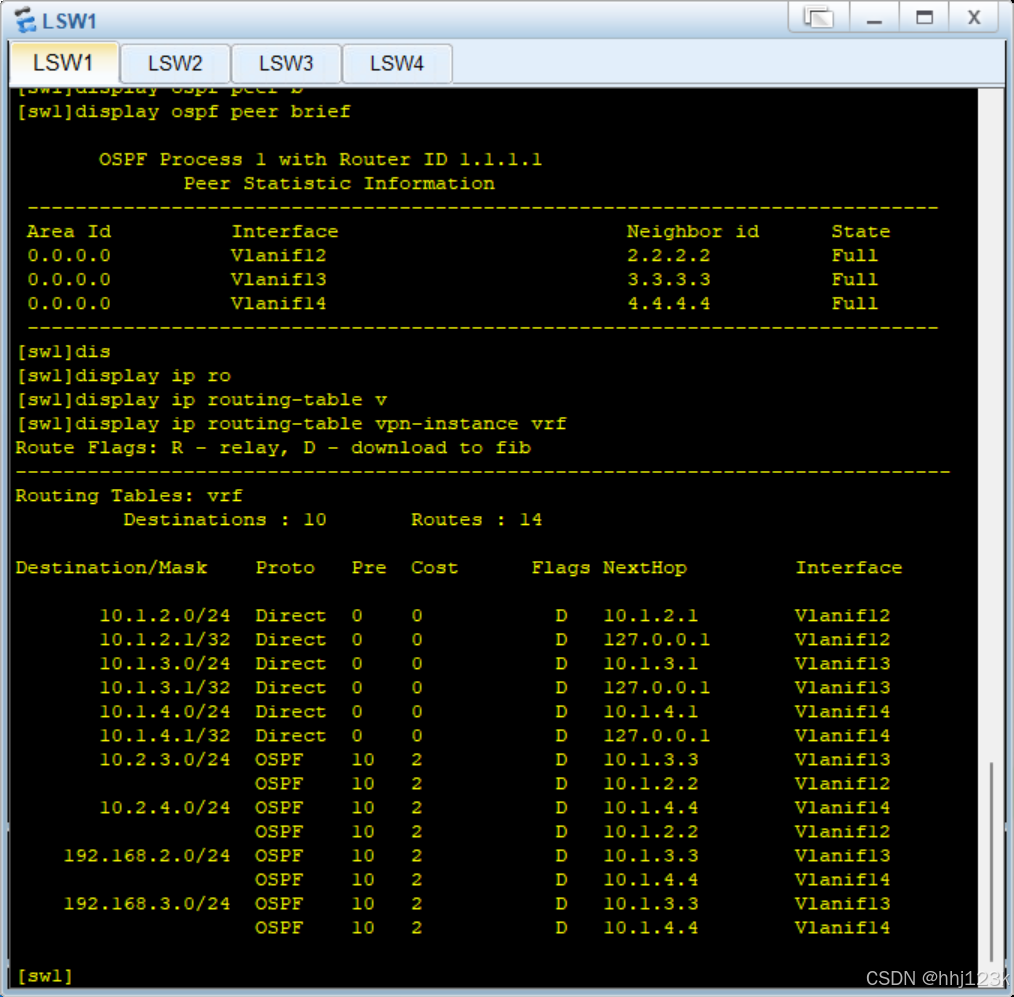
Task: Click the 'Interface' header of routing table
Action: click(848, 568)
